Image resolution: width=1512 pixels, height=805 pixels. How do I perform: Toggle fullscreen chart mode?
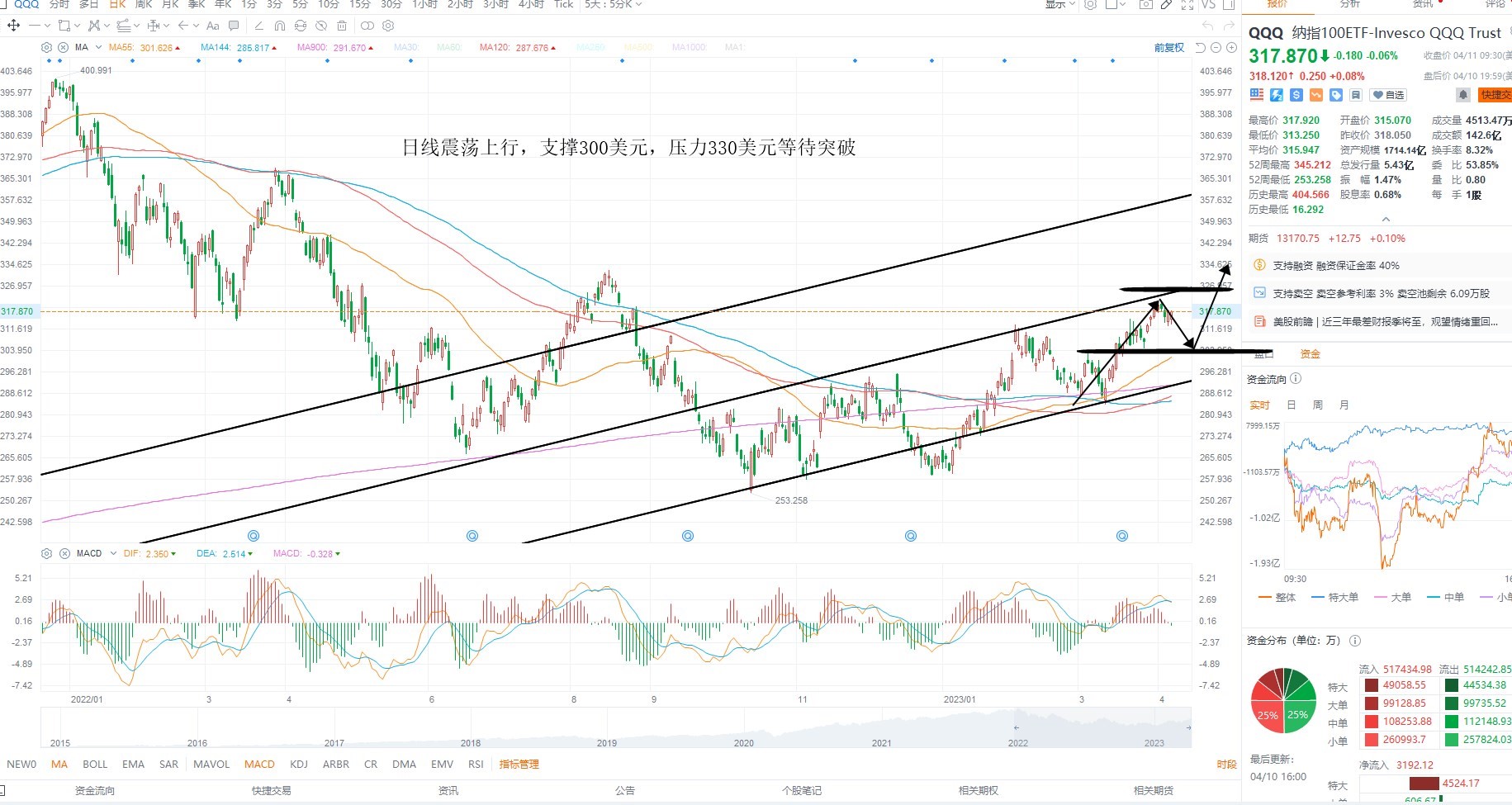[1187, 4]
